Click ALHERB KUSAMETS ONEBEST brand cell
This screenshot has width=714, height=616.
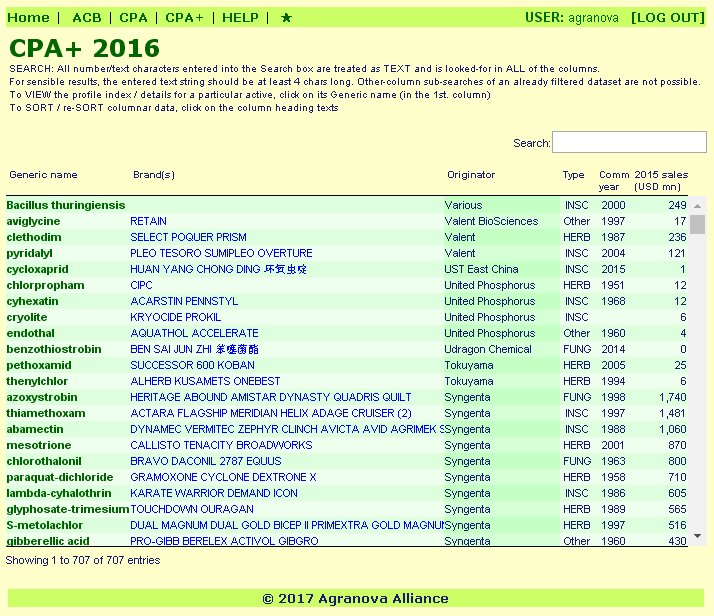(205, 381)
